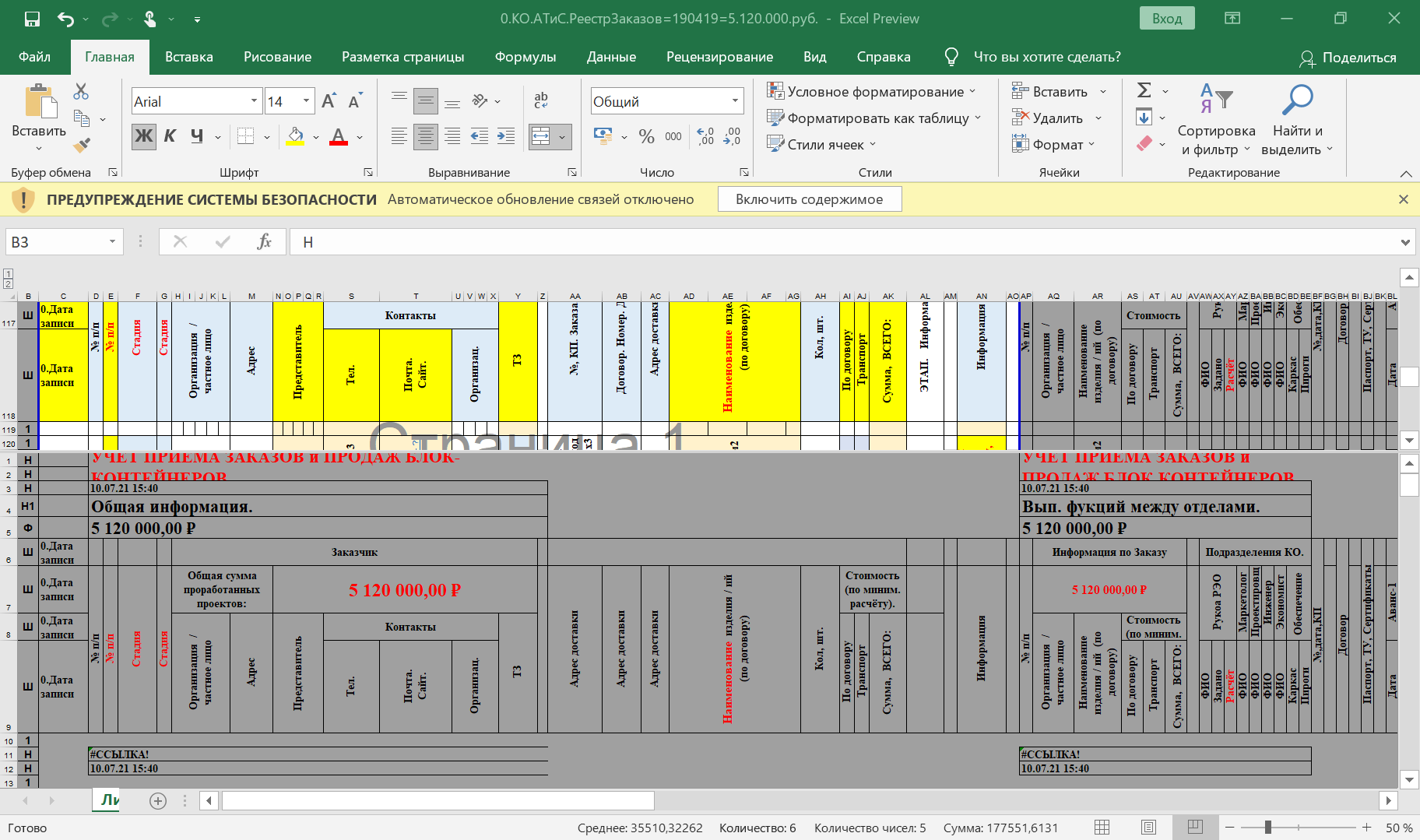Viewport: 1420px width, 840px height.
Task: Toggle Underline (Ч) formatting
Action: point(196,136)
